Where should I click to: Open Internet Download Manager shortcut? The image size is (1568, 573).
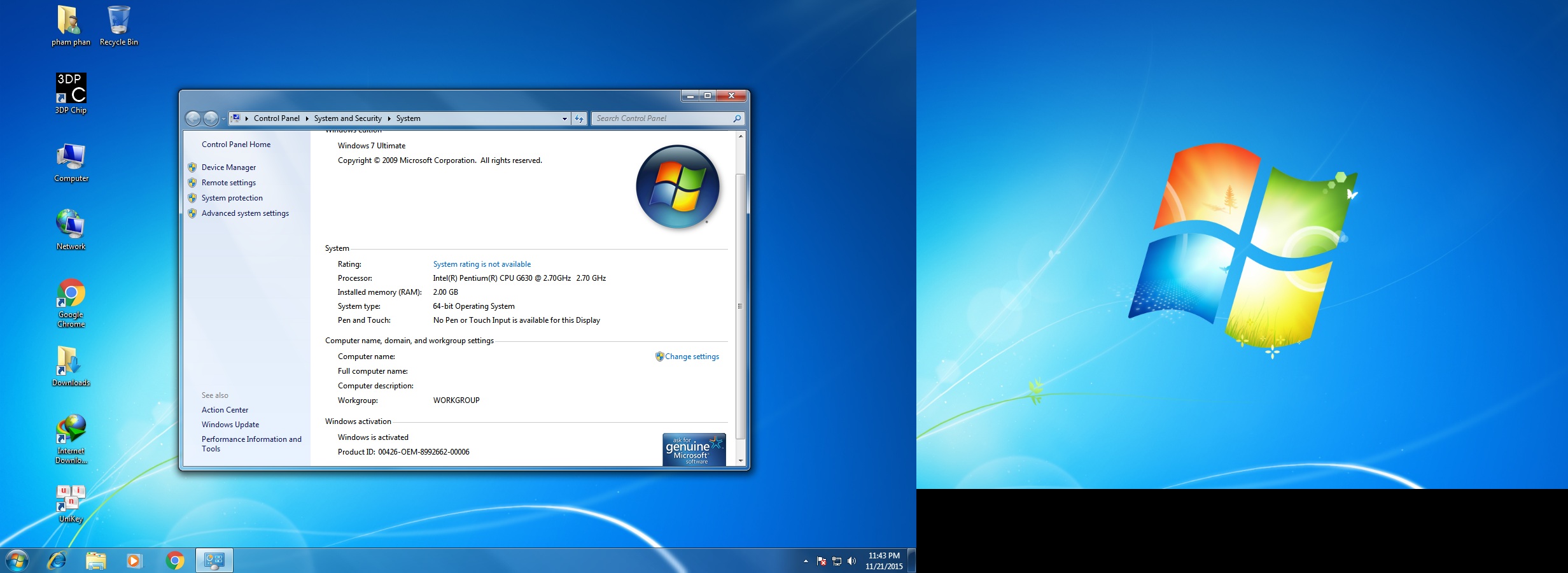pyautogui.click(x=71, y=430)
